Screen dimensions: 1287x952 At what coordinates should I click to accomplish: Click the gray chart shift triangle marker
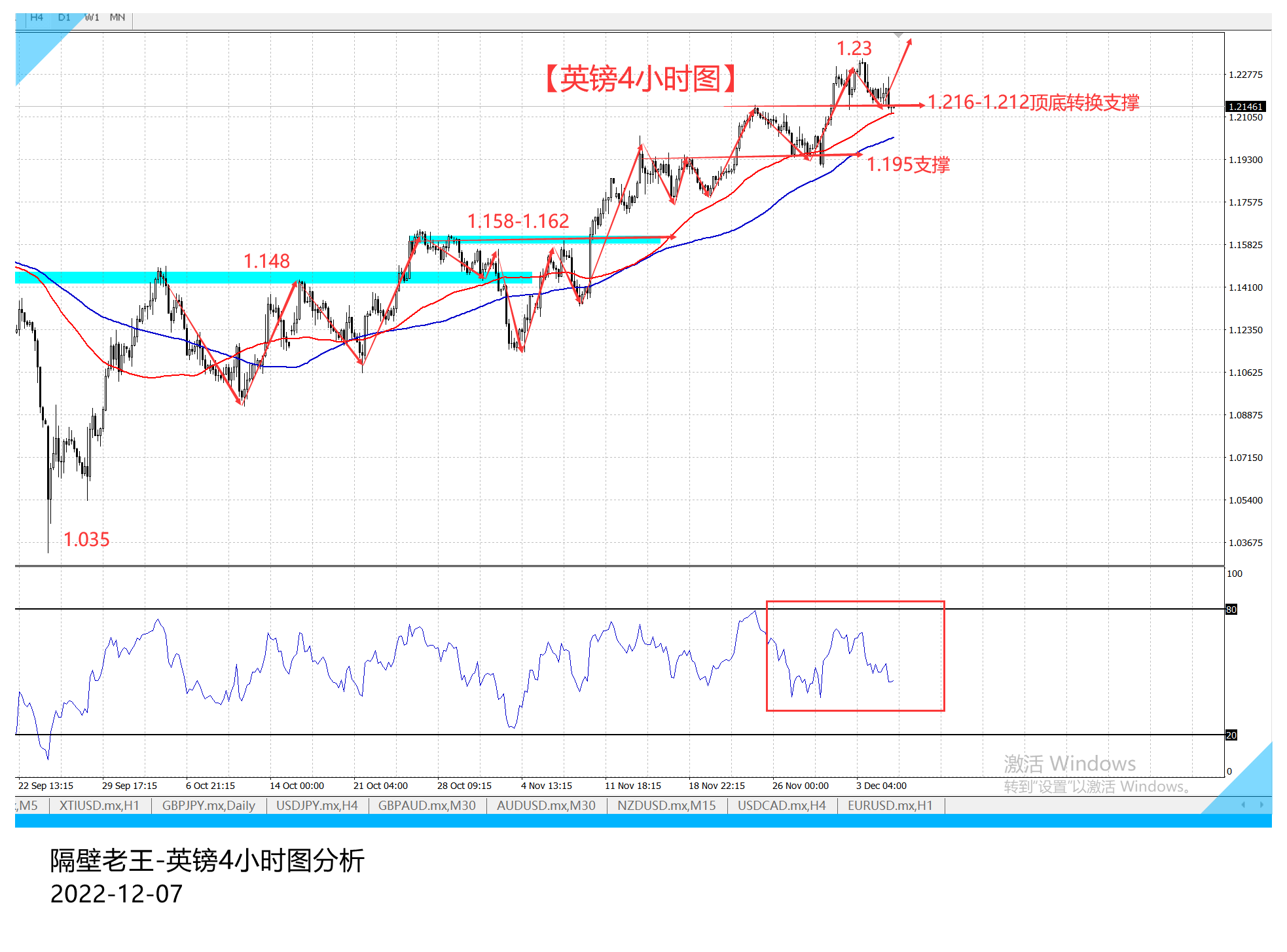[899, 35]
